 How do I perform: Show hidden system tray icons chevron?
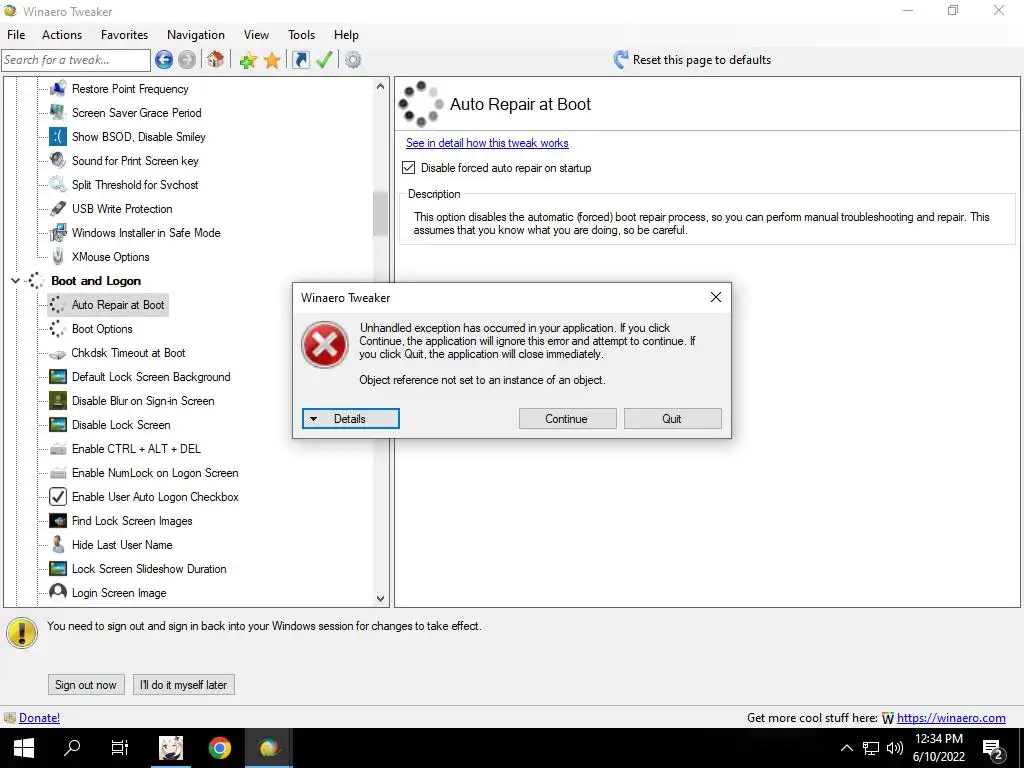[846, 748]
